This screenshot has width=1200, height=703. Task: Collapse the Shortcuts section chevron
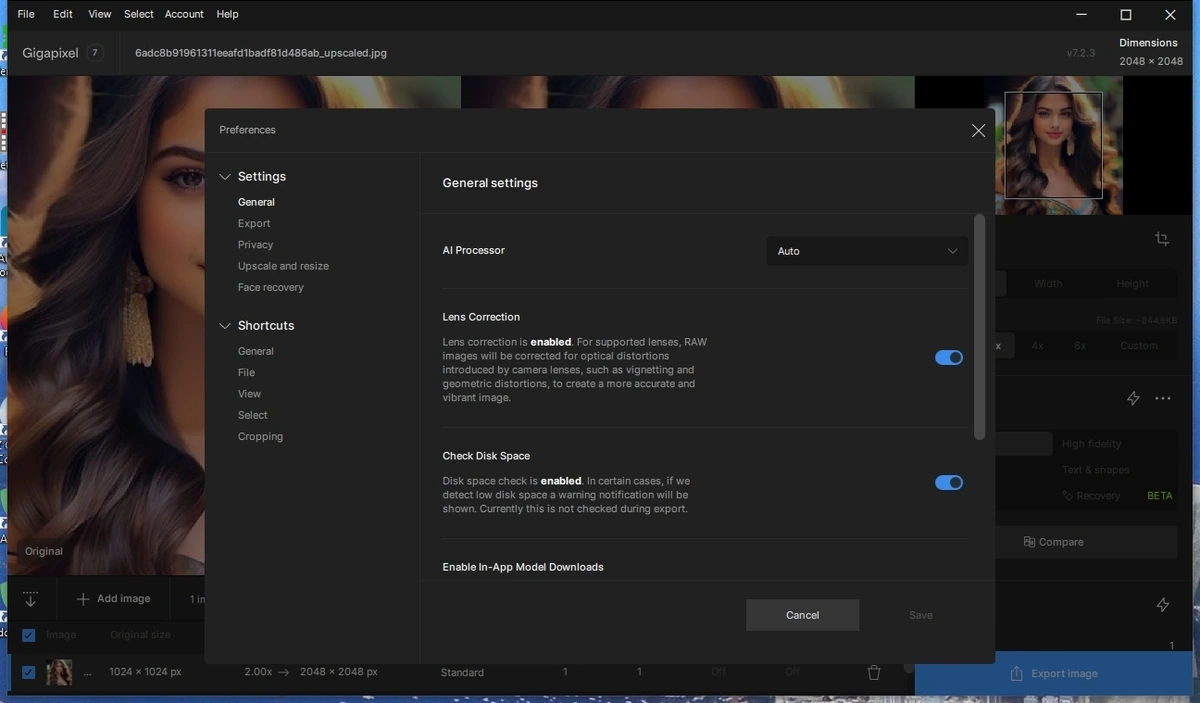225,326
